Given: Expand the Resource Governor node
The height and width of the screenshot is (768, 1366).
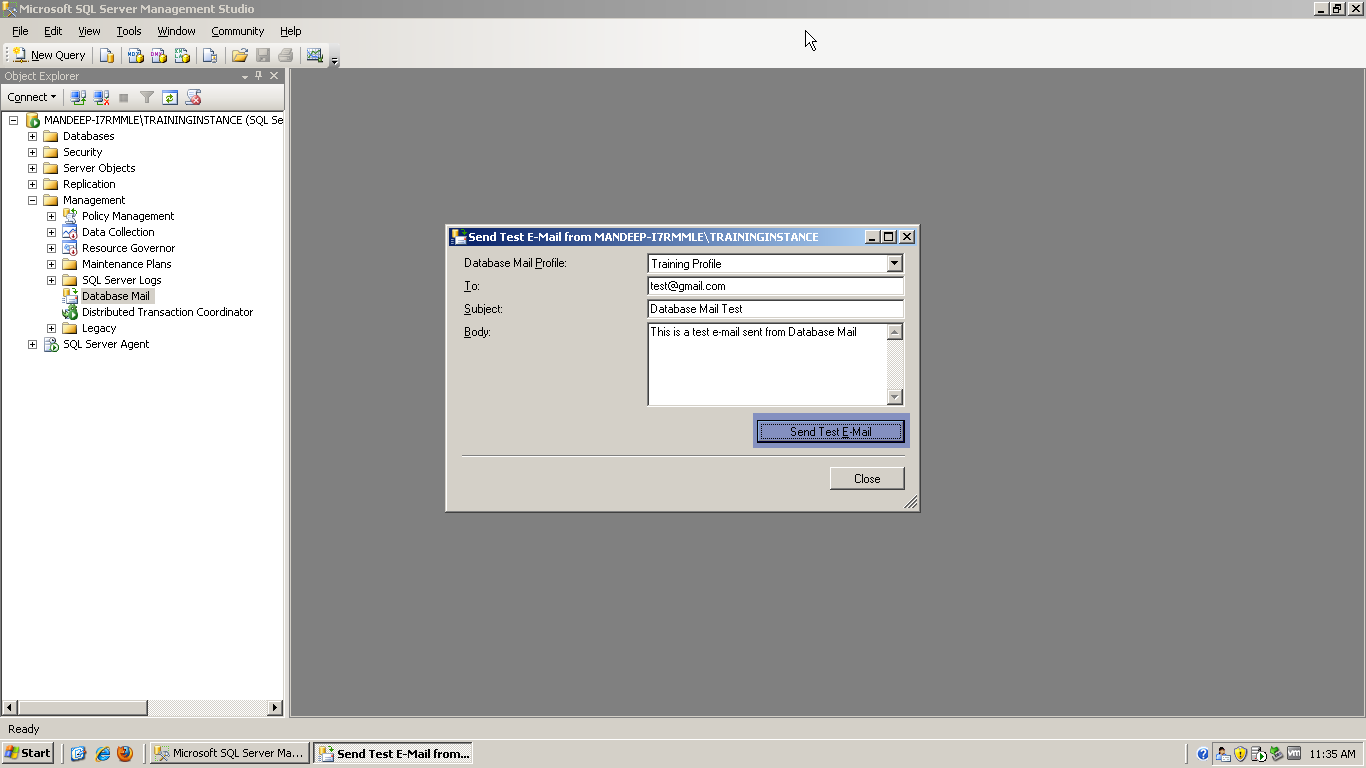Looking at the screenshot, I should tap(51, 248).
